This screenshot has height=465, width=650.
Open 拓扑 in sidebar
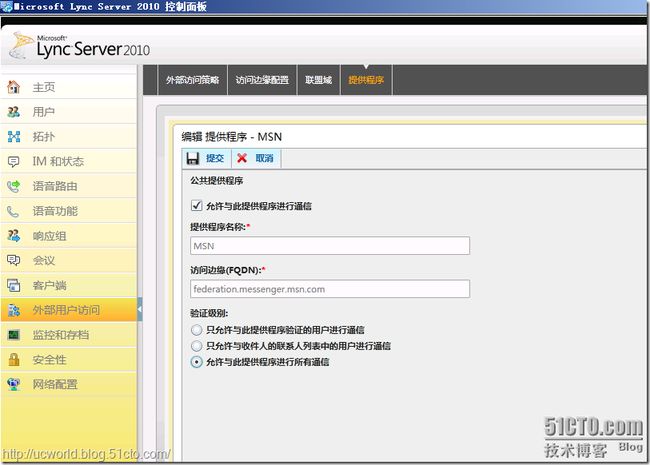pyautogui.click(x=69, y=137)
